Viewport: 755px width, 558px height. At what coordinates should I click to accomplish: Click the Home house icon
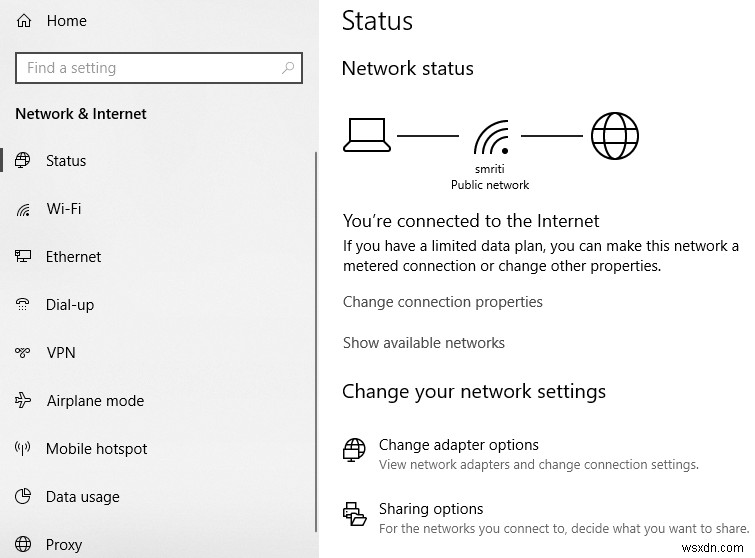(24, 20)
